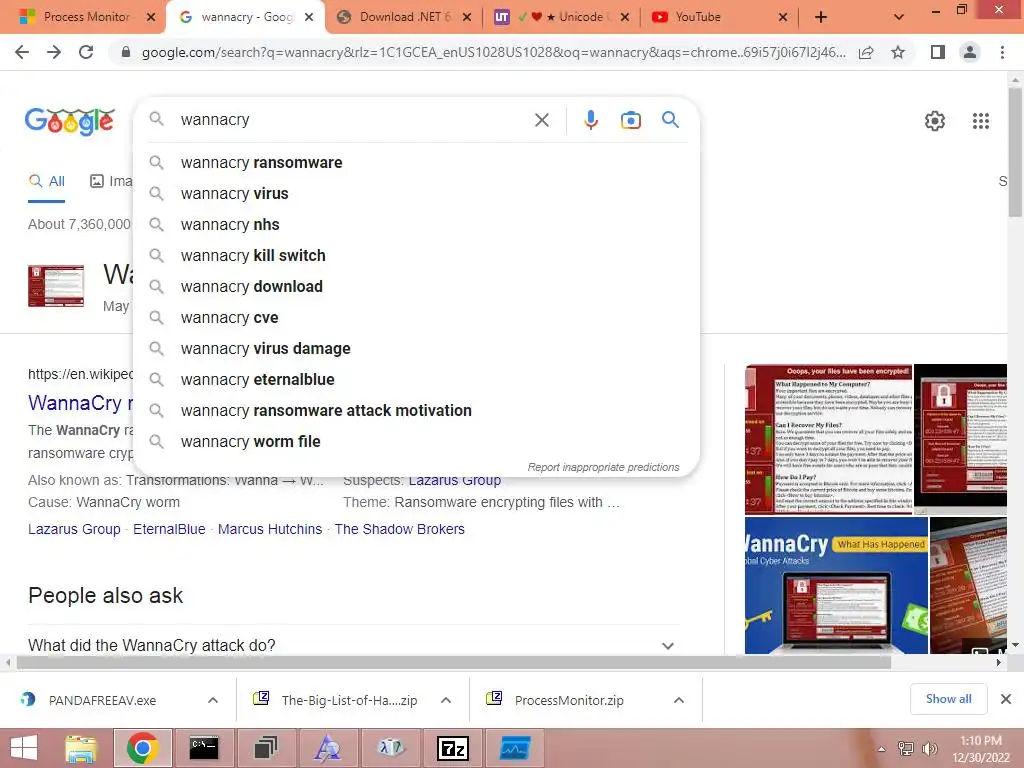Choose suggestion wannacry cve
The width and height of the screenshot is (1024, 768).
417,317
